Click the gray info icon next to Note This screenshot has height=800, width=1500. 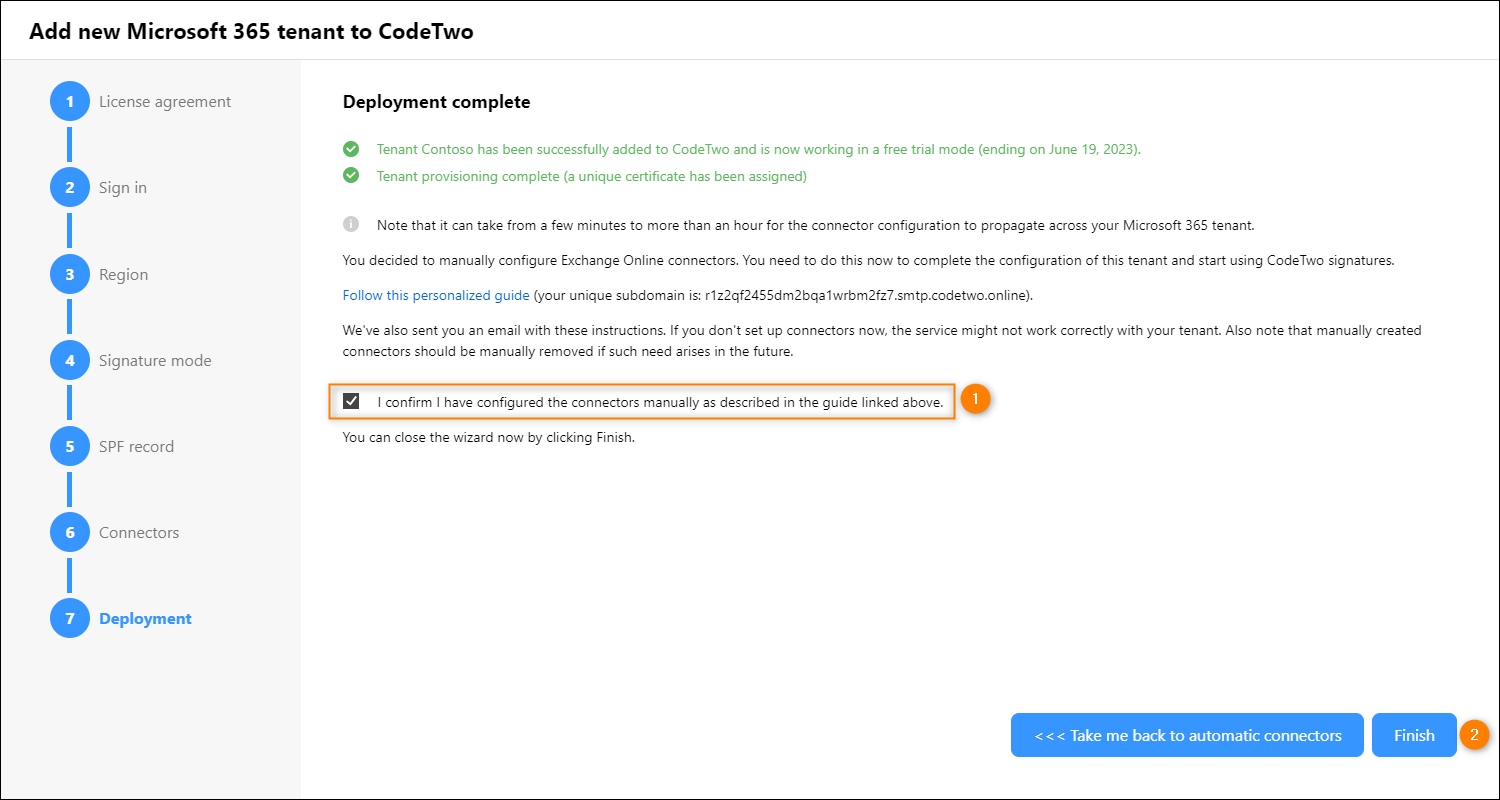coord(351,224)
